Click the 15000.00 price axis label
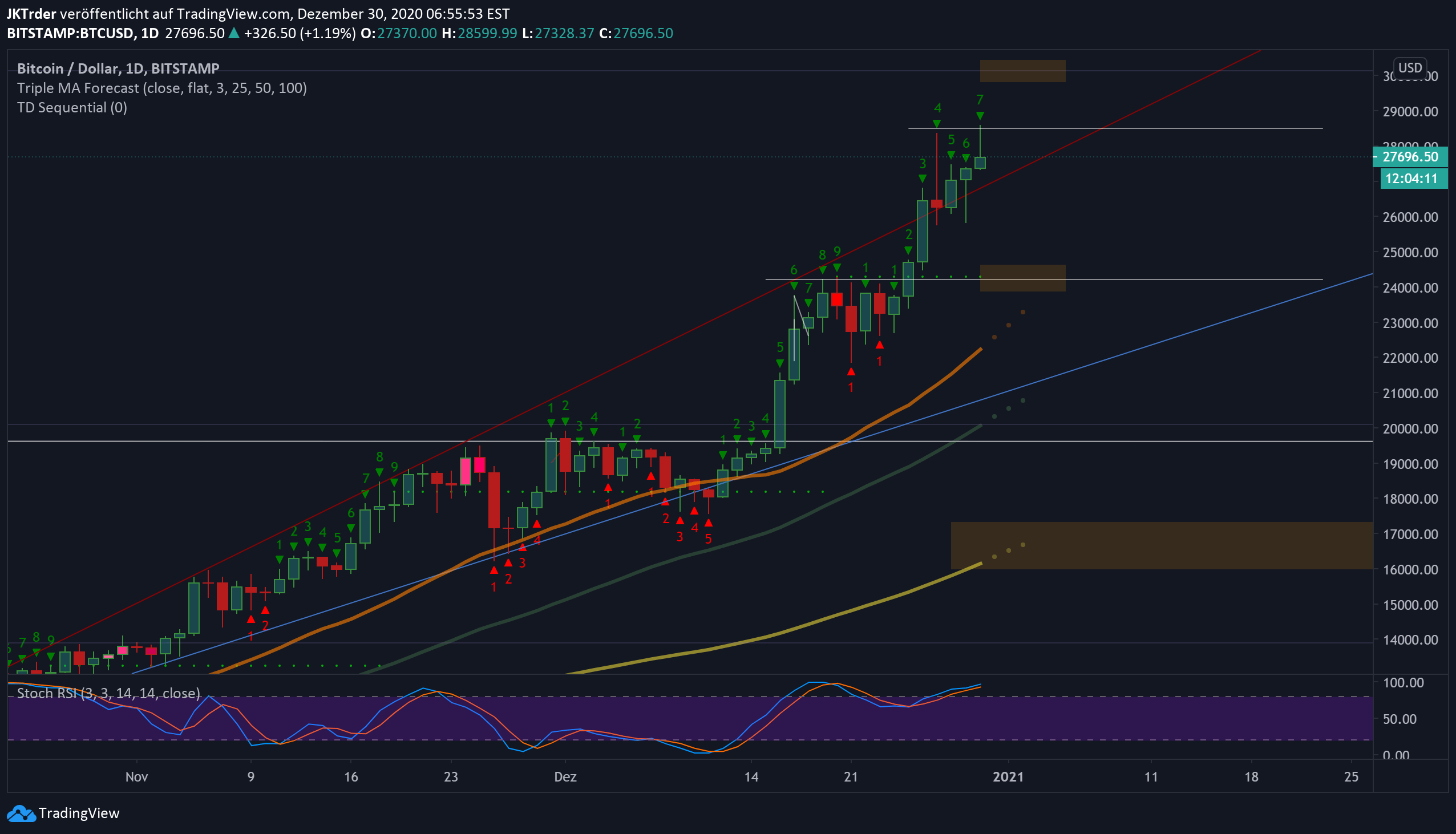The image size is (1456, 834). coord(1410,605)
